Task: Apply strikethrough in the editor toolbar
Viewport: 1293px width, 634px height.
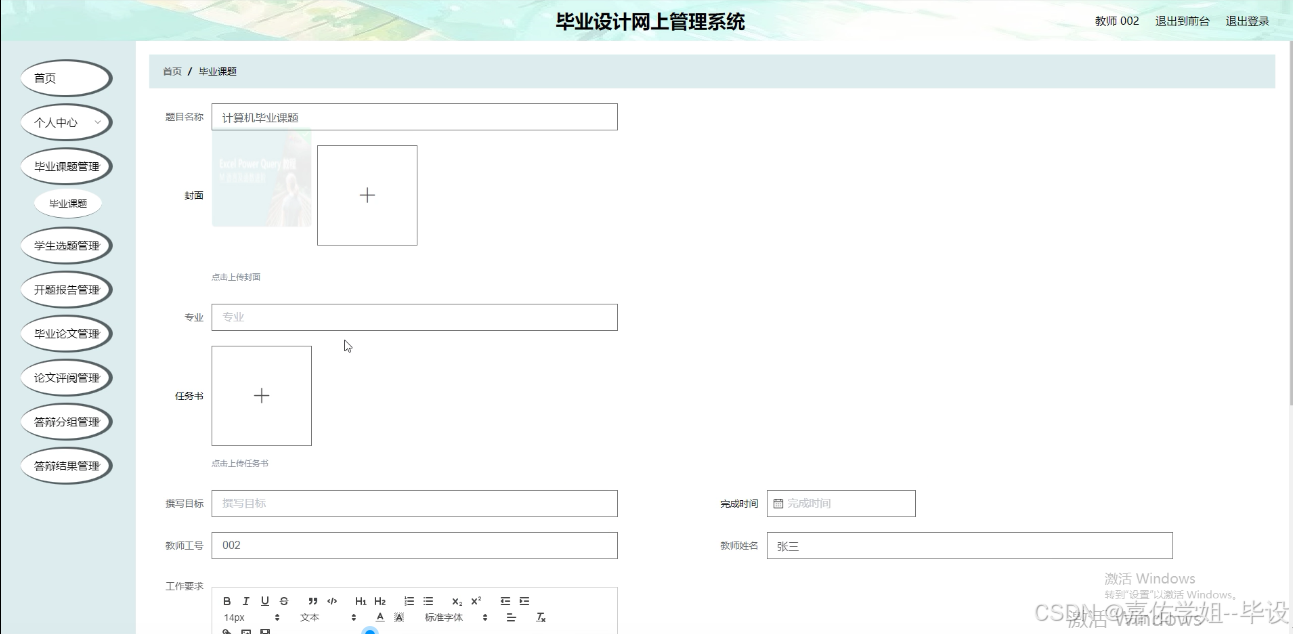Action: coord(283,601)
